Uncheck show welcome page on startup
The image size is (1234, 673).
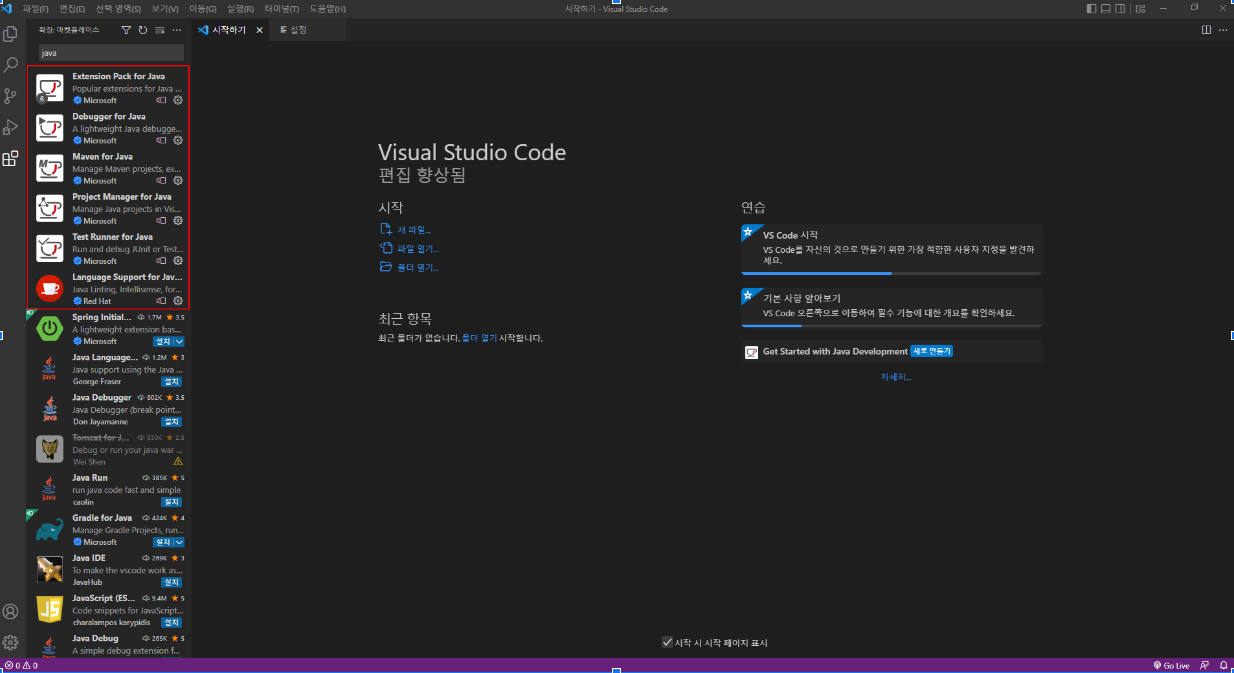(x=667, y=642)
